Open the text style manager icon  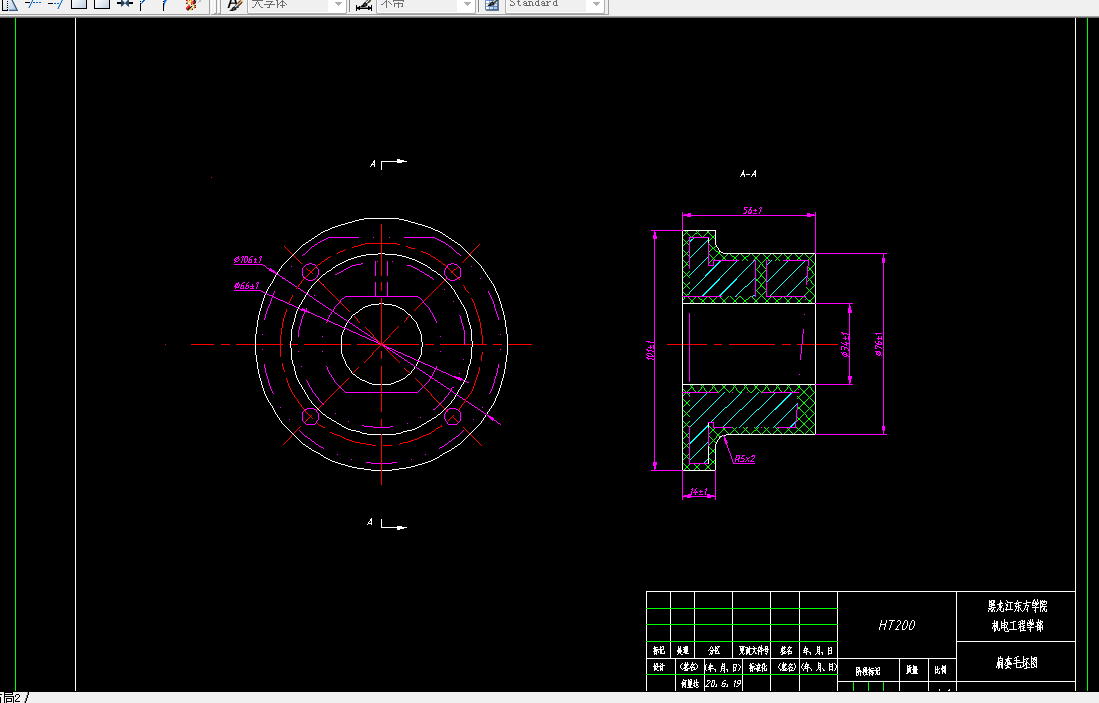(x=235, y=5)
